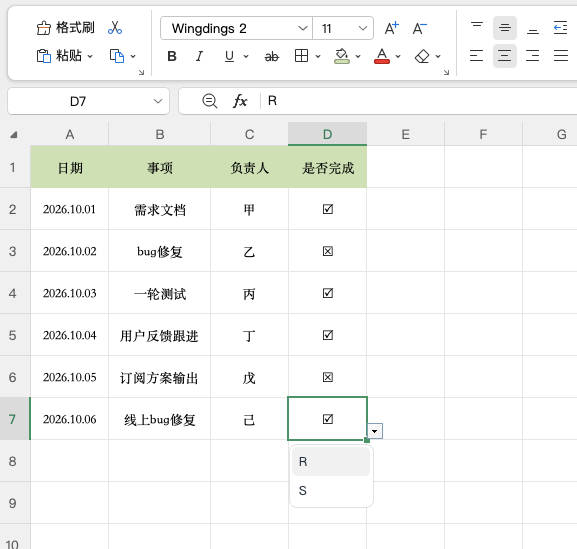Click the checked box in row 4 (一轮测试)
The height and width of the screenshot is (549, 577).
point(328,293)
